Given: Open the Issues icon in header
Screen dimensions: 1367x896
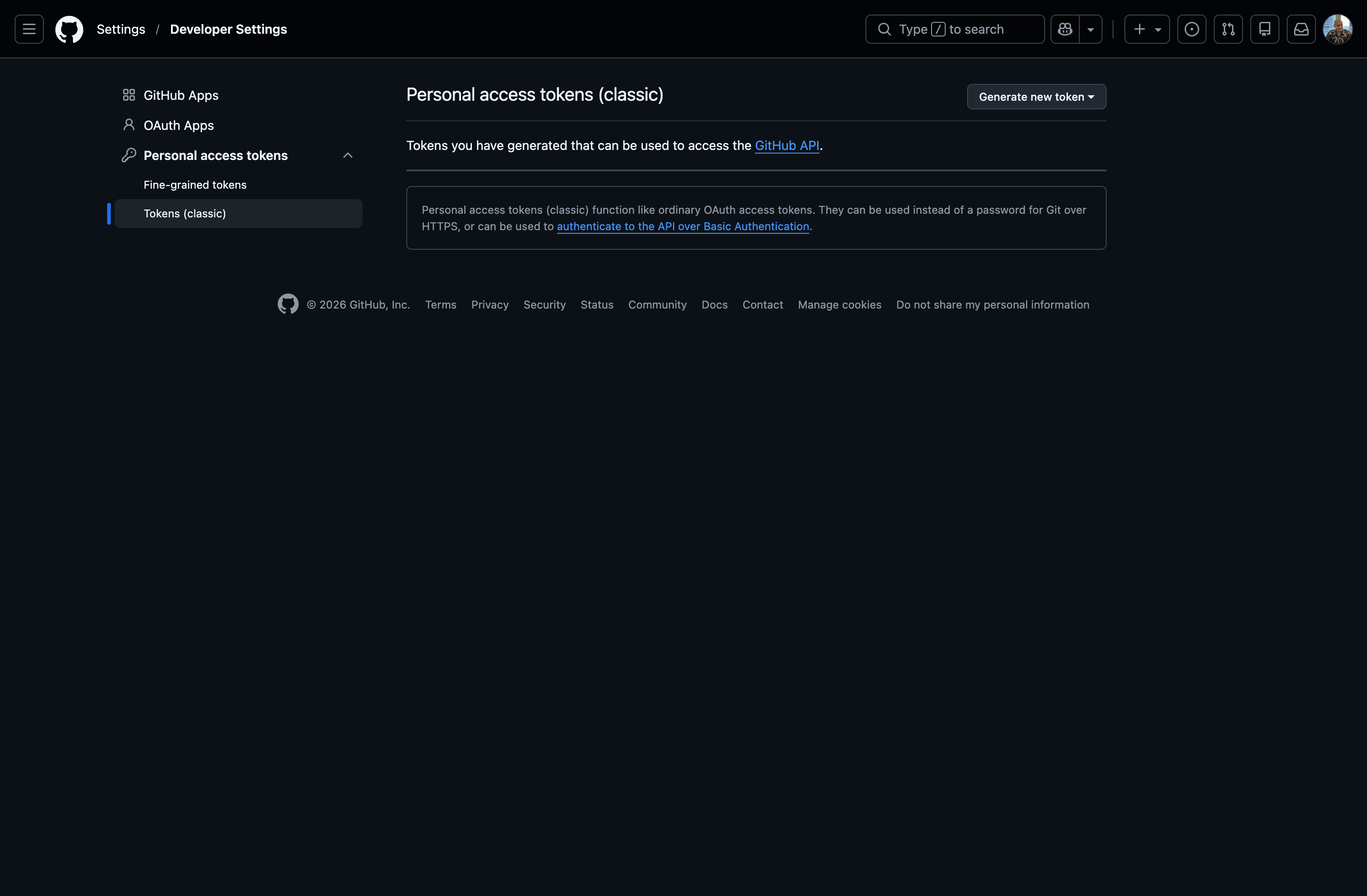Looking at the screenshot, I should 1191,29.
